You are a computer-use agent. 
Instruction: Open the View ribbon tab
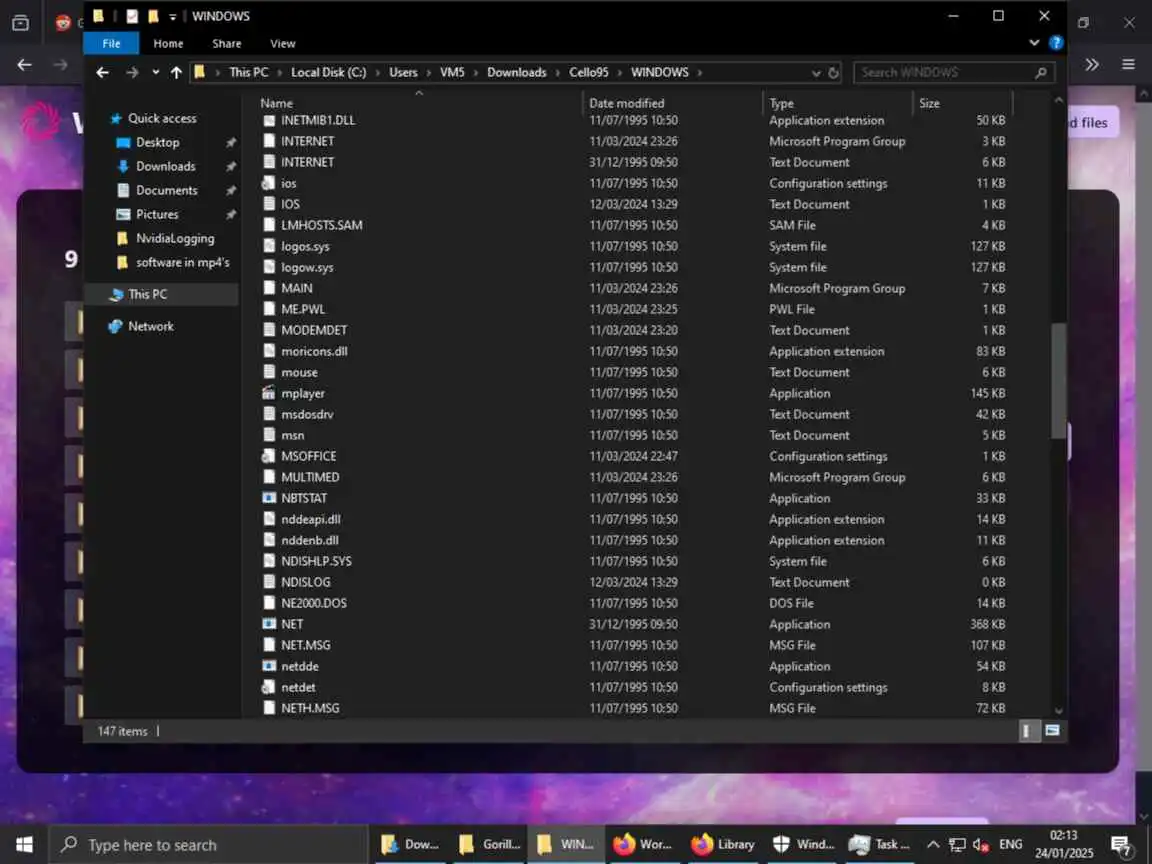(282, 43)
